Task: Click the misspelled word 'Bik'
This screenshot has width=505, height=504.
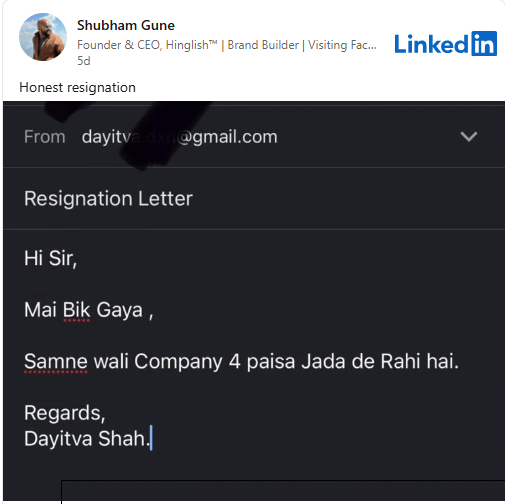Action: point(76,310)
